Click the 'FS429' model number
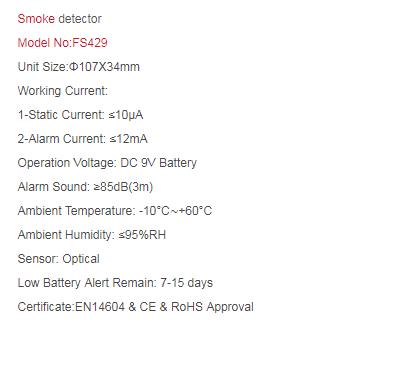This screenshot has width=407, height=373. click(90, 43)
